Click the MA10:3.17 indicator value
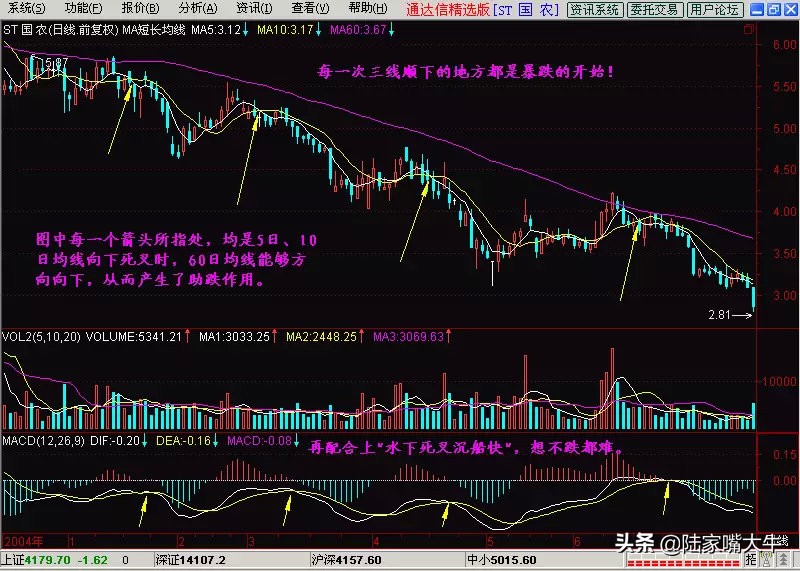The image size is (800, 571). [x=285, y=30]
